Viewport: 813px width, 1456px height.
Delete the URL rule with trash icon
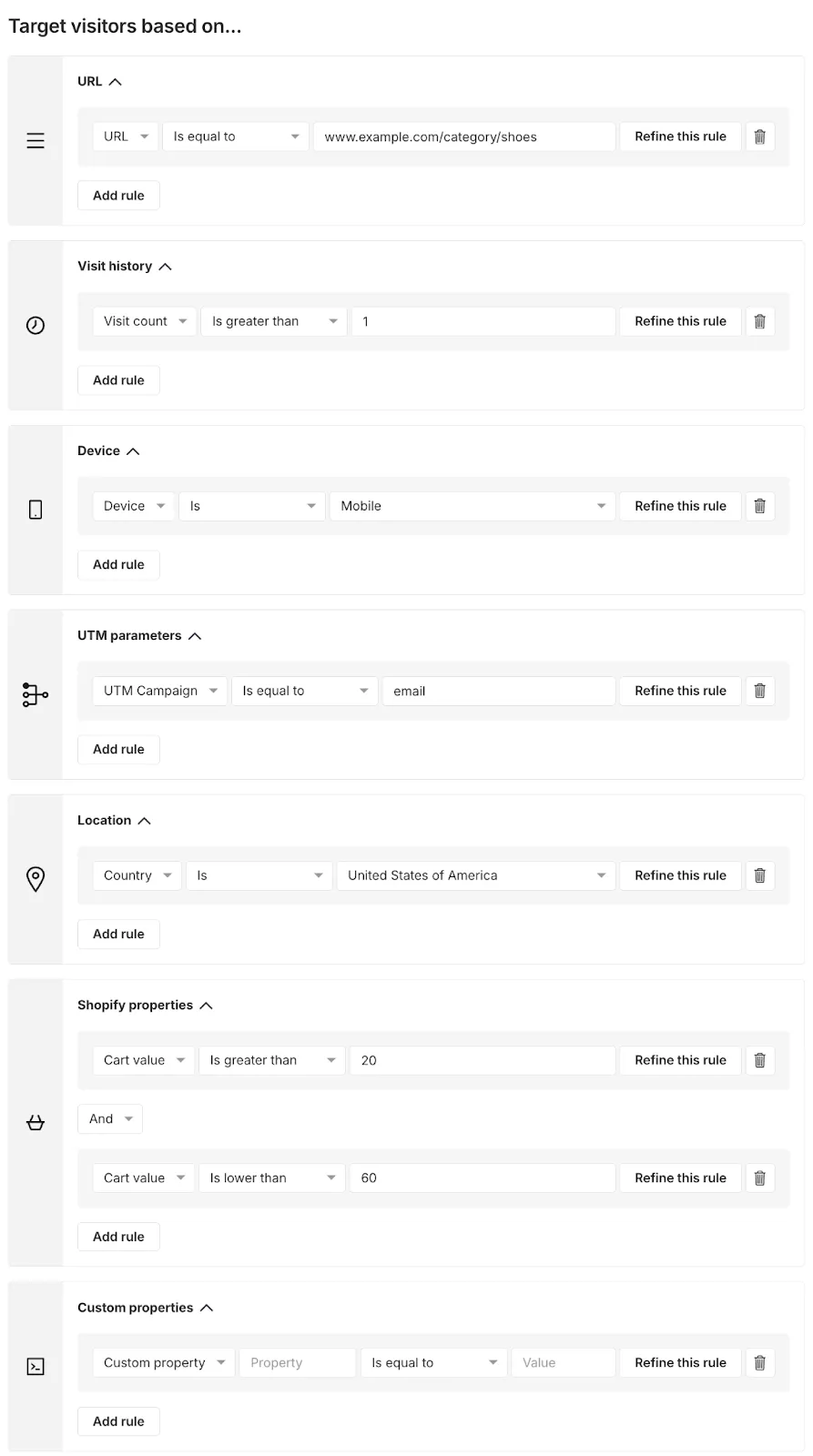759,136
